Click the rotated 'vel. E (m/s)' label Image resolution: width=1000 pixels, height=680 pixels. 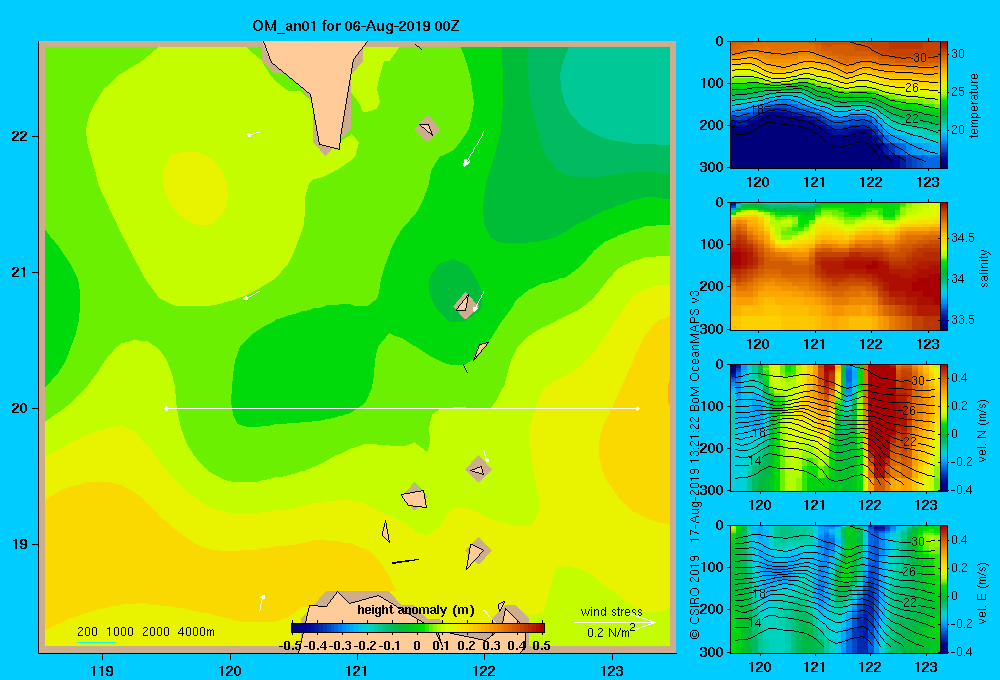pos(983,593)
